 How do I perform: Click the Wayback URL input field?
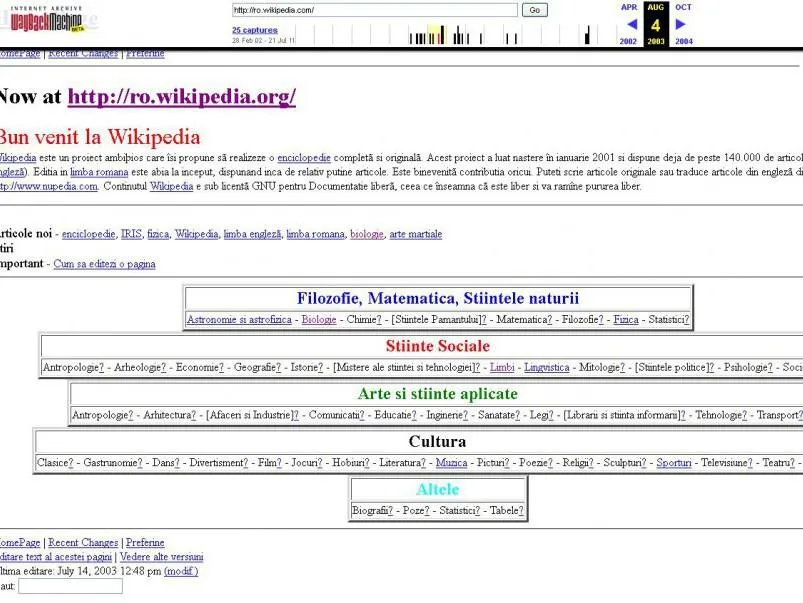(x=374, y=10)
